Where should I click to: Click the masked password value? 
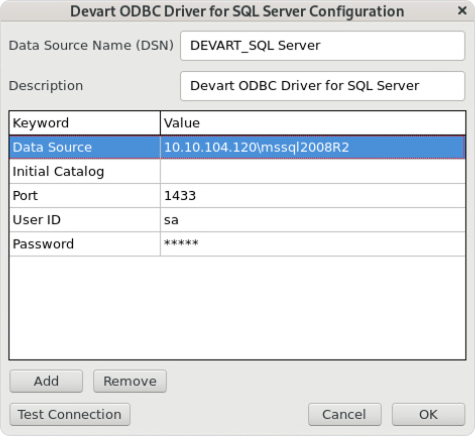coord(313,244)
